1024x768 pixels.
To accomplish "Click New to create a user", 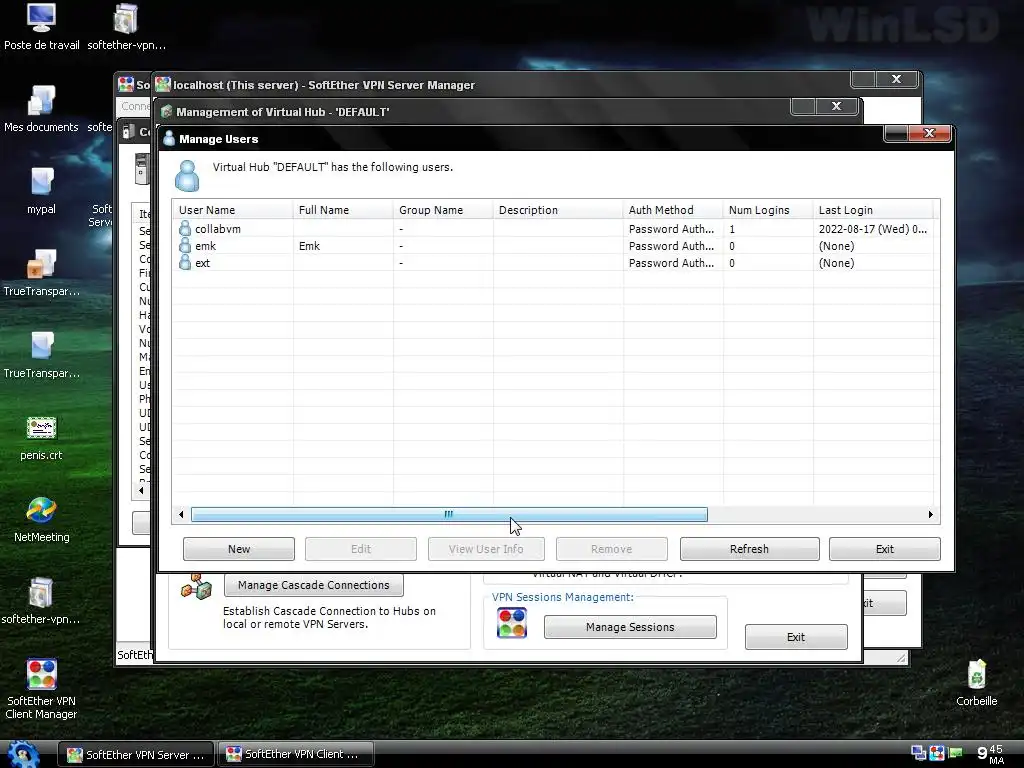I will click(239, 549).
